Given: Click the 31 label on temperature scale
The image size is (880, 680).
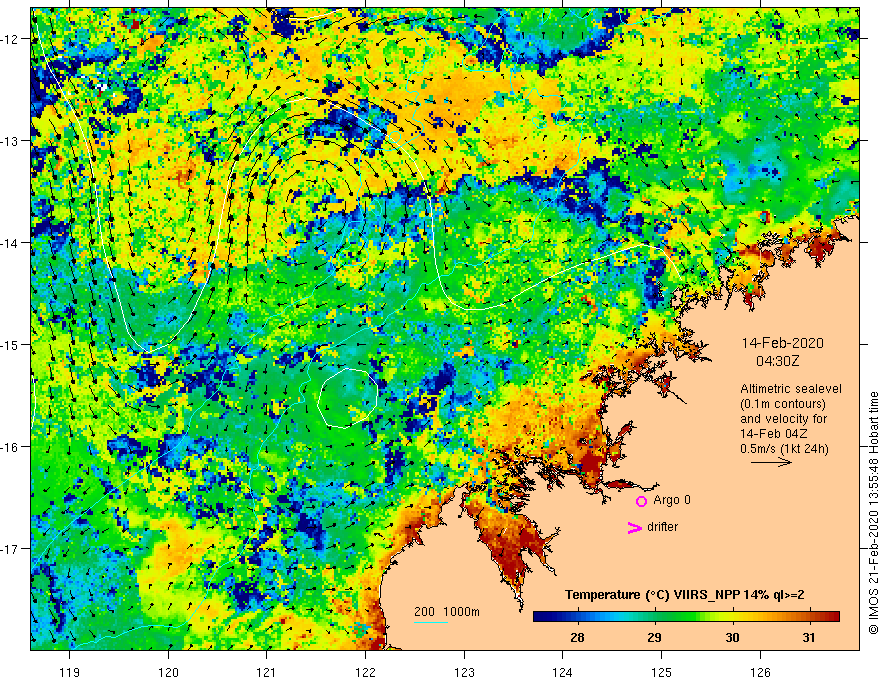Looking at the screenshot, I should [809, 637].
